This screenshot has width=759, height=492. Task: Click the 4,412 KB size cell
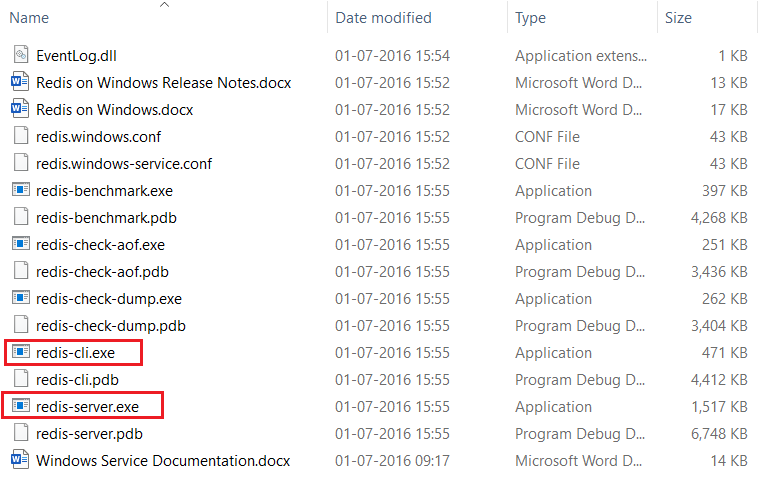tap(719, 380)
